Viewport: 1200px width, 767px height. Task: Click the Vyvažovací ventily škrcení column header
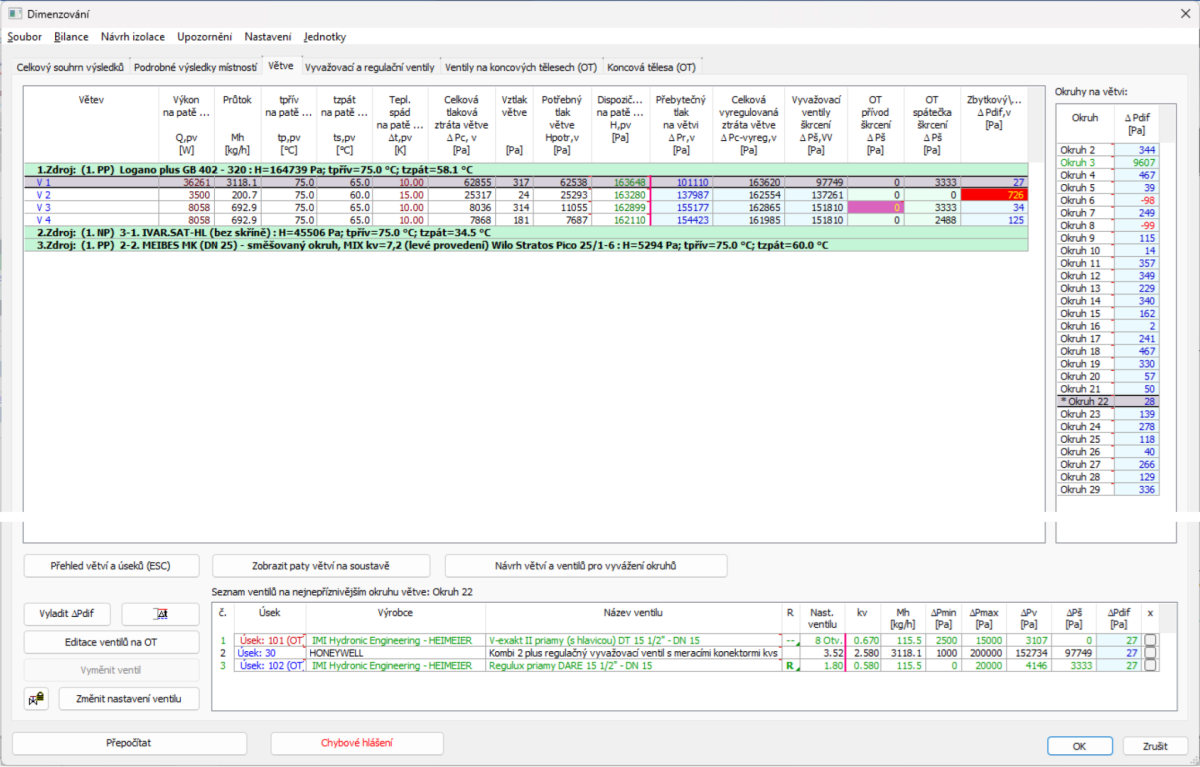pyautogui.click(x=816, y=125)
